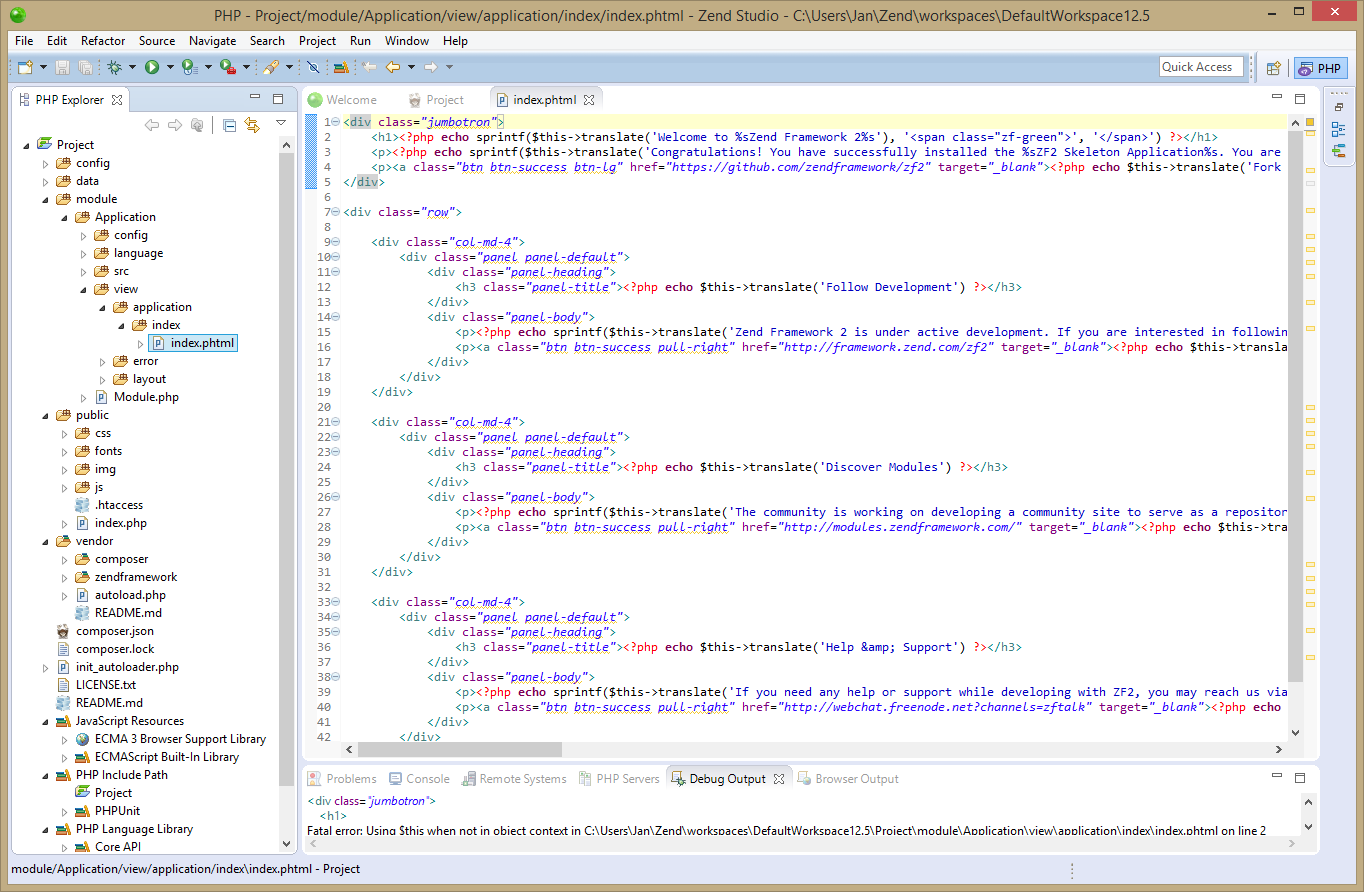The height and width of the screenshot is (892, 1364).
Task: Collapse the vendor folder
Action: point(45,541)
